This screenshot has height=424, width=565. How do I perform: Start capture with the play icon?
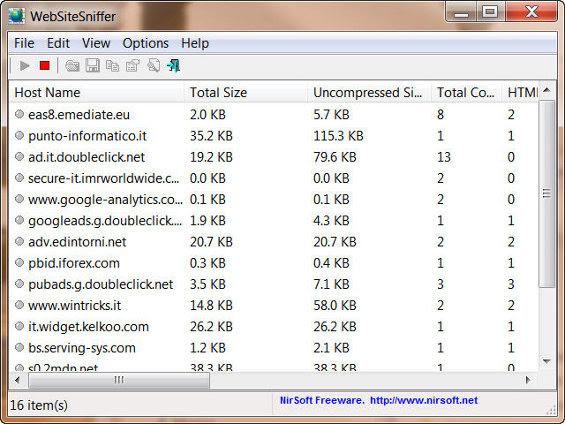coord(25,66)
